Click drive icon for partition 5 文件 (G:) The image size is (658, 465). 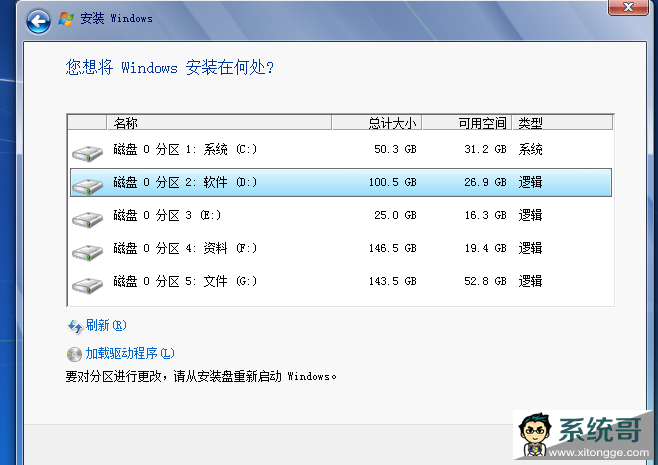87,285
